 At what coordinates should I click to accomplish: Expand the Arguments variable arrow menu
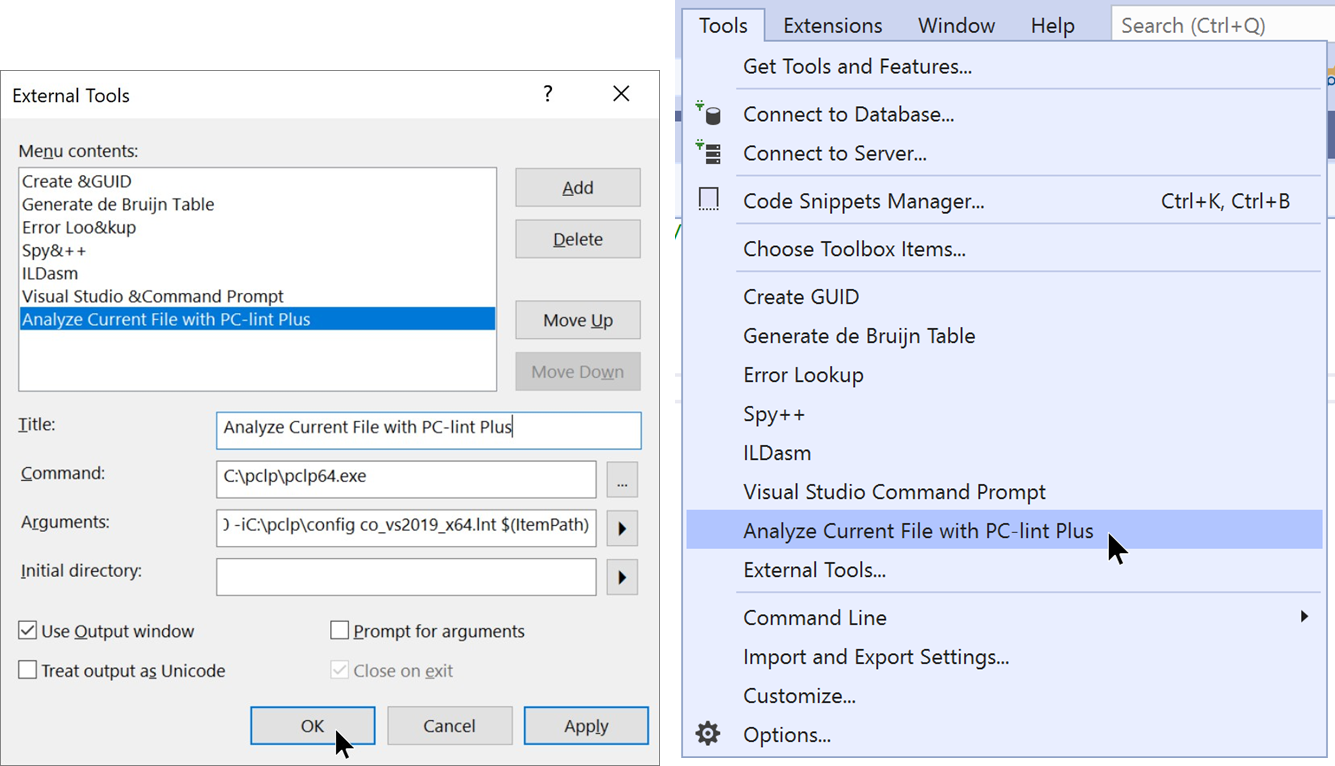point(622,528)
